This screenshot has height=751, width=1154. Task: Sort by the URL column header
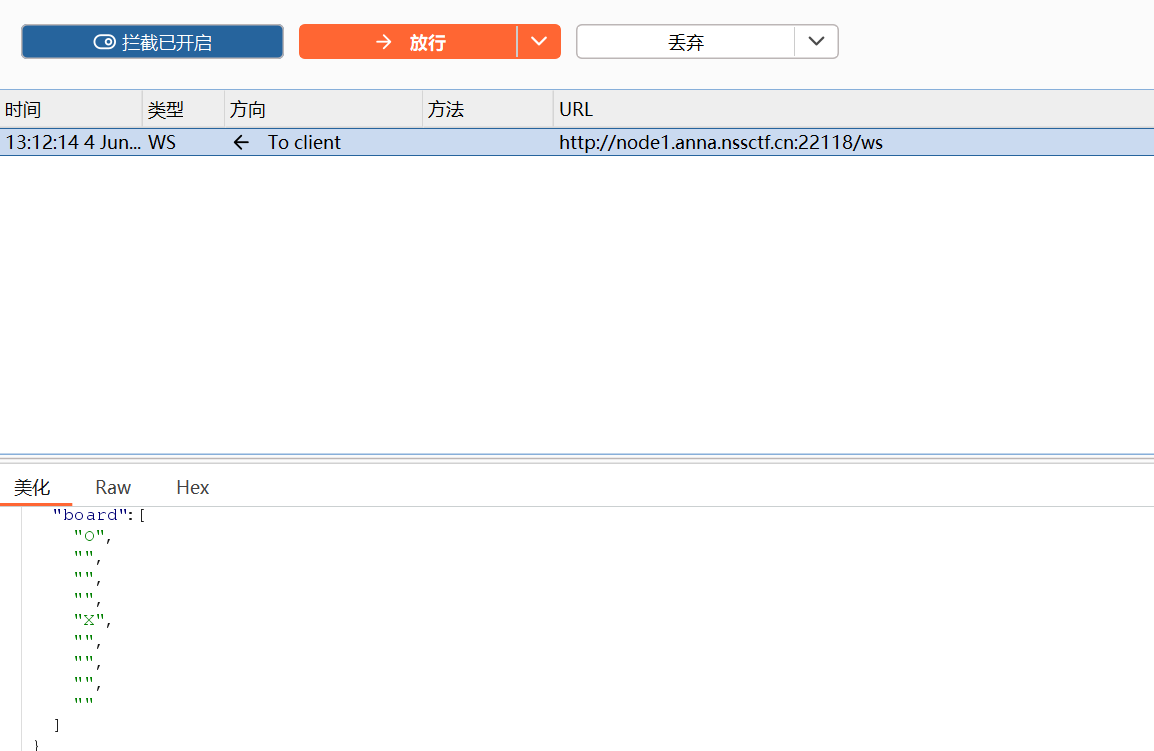854,110
